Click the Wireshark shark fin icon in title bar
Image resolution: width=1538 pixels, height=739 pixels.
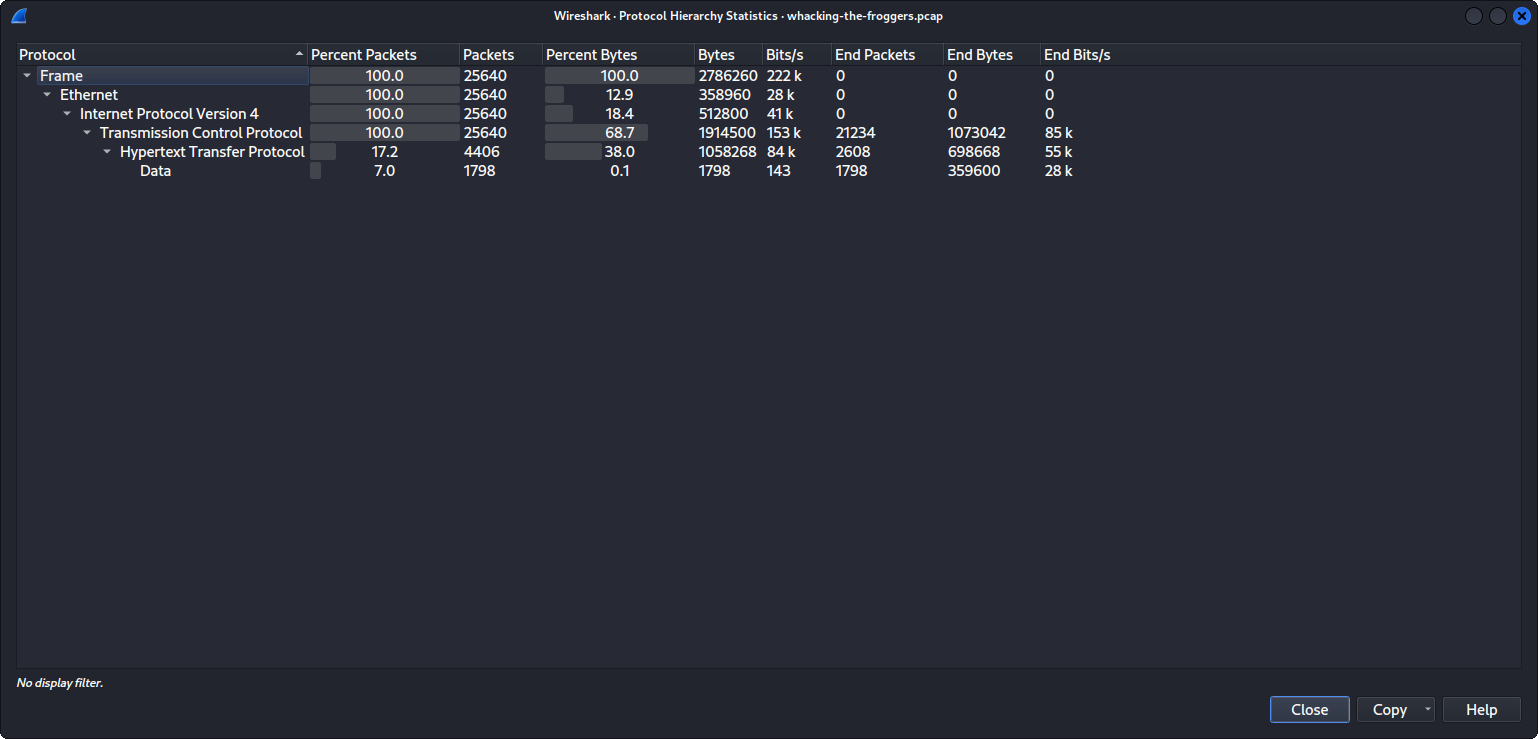(19, 16)
